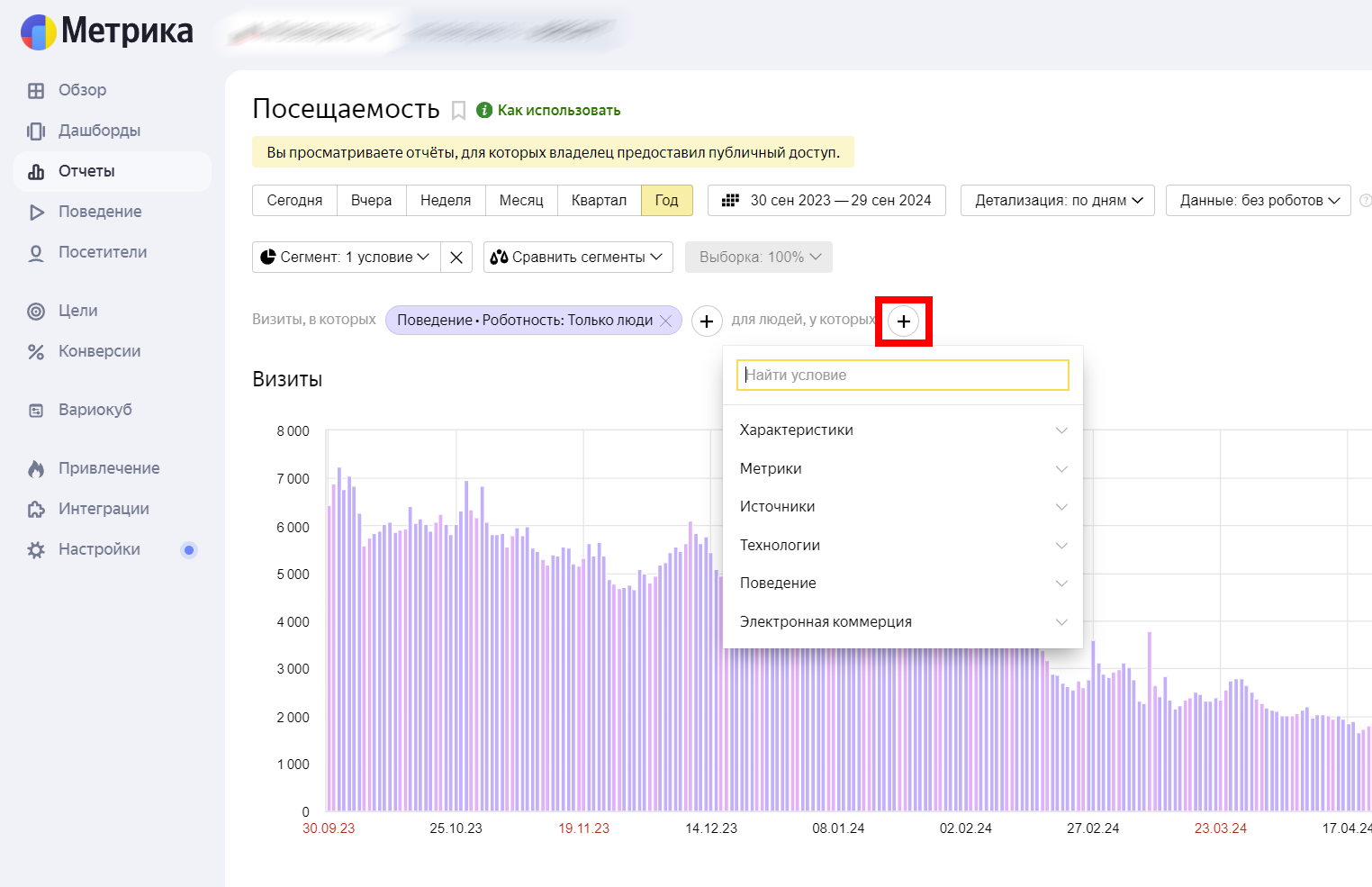Remove the segment with the X button
1372x887 pixels.
pyautogui.click(x=456, y=258)
